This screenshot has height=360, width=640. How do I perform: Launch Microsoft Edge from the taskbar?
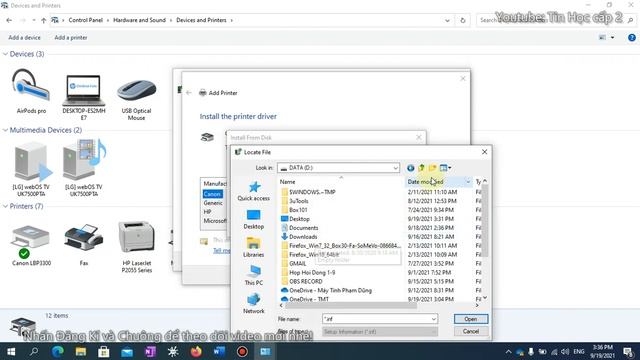58,351
